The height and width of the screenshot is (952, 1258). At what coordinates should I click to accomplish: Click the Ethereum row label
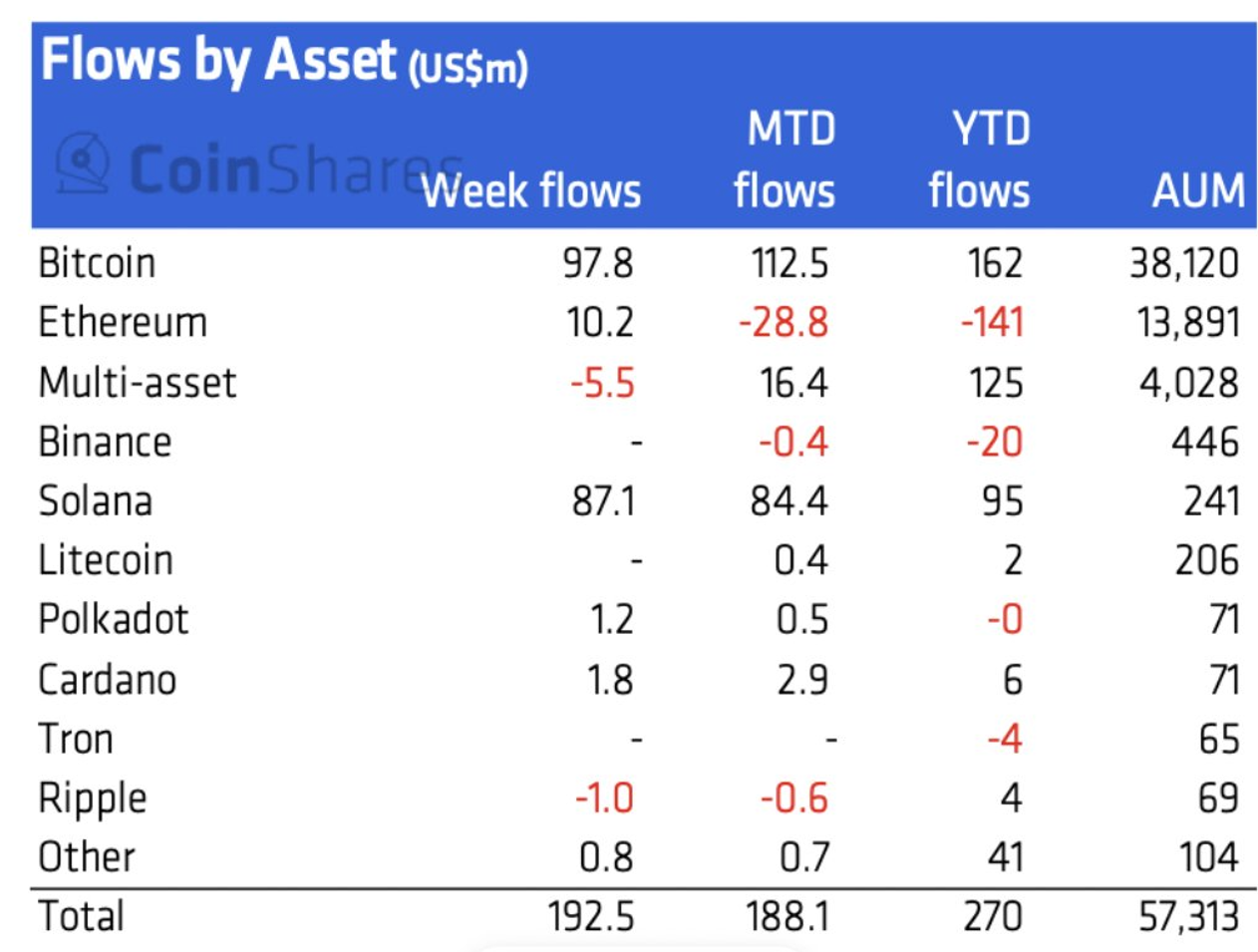coord(123,323)
